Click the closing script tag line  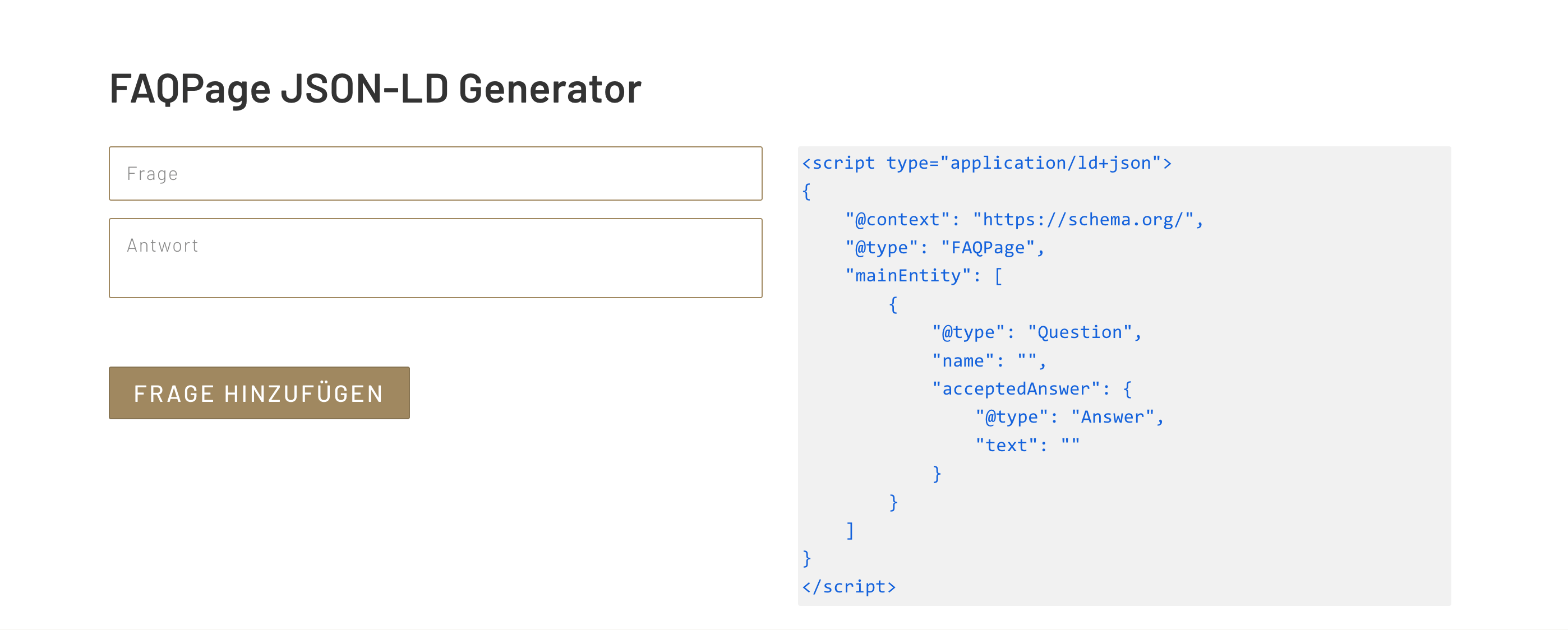pos(849,586)
